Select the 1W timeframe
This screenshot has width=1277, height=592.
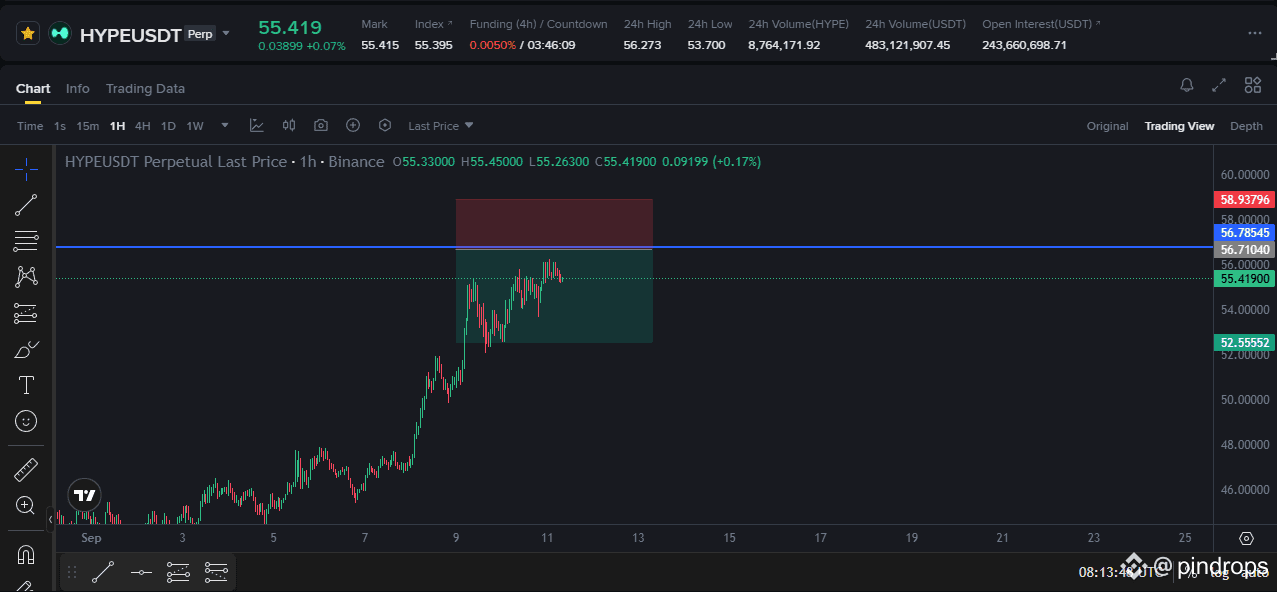[x=195, y=126]
